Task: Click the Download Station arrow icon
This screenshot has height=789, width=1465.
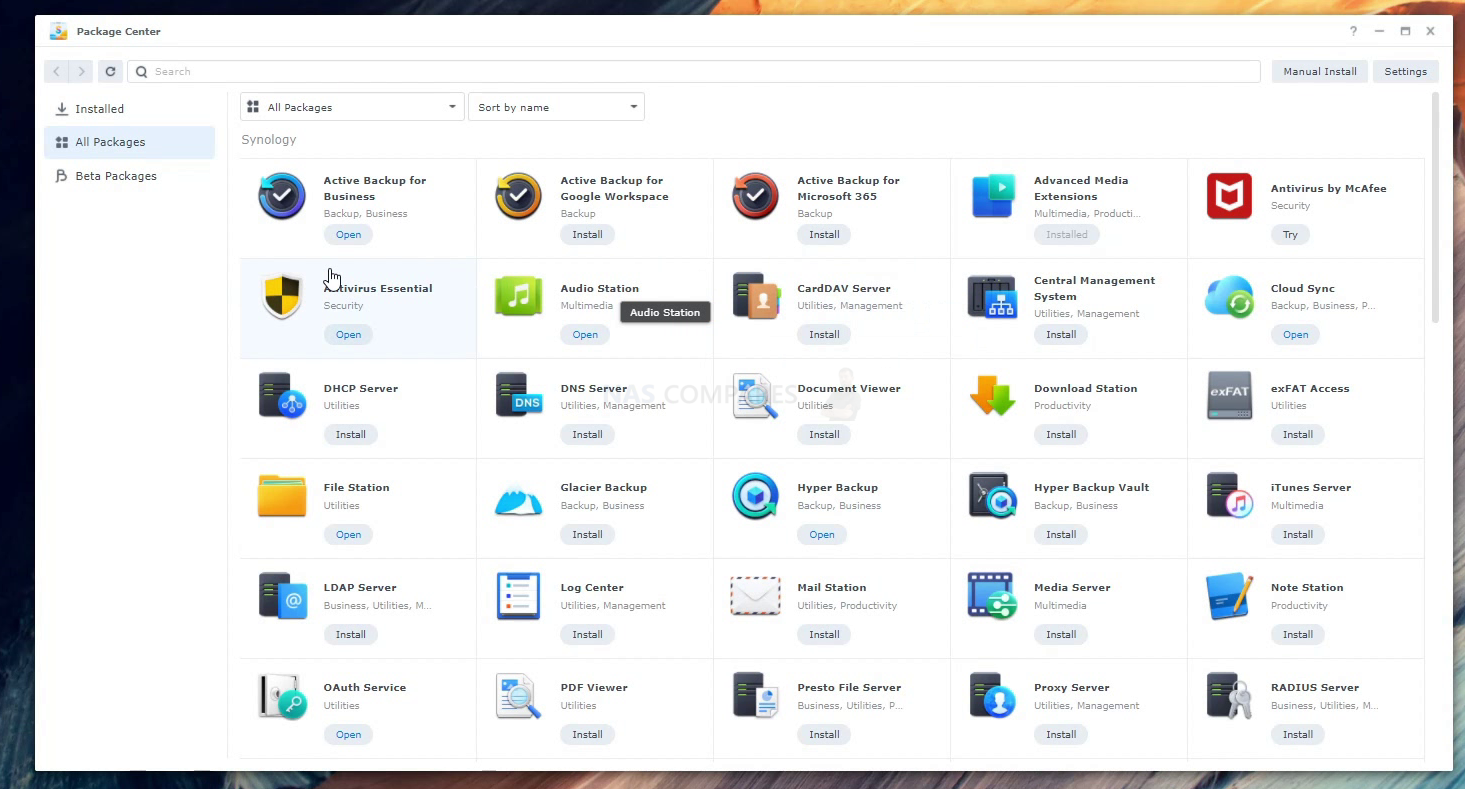Action: 993,396
